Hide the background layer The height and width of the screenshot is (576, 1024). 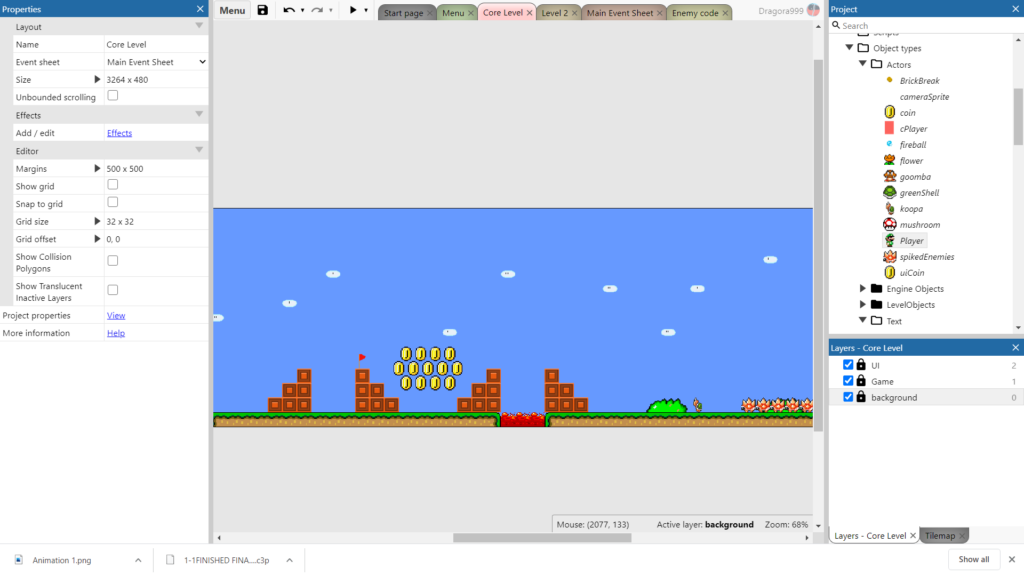click(x=848, y=397)
